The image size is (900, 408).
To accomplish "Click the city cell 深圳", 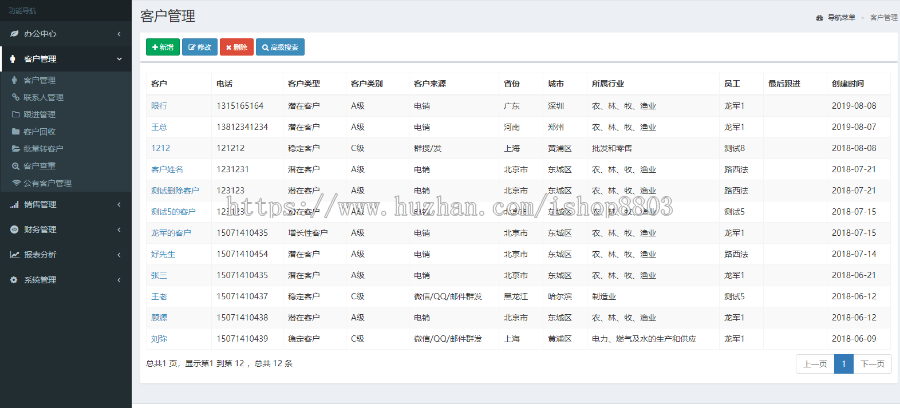I will pyautogui.click(x=556, y=106).
